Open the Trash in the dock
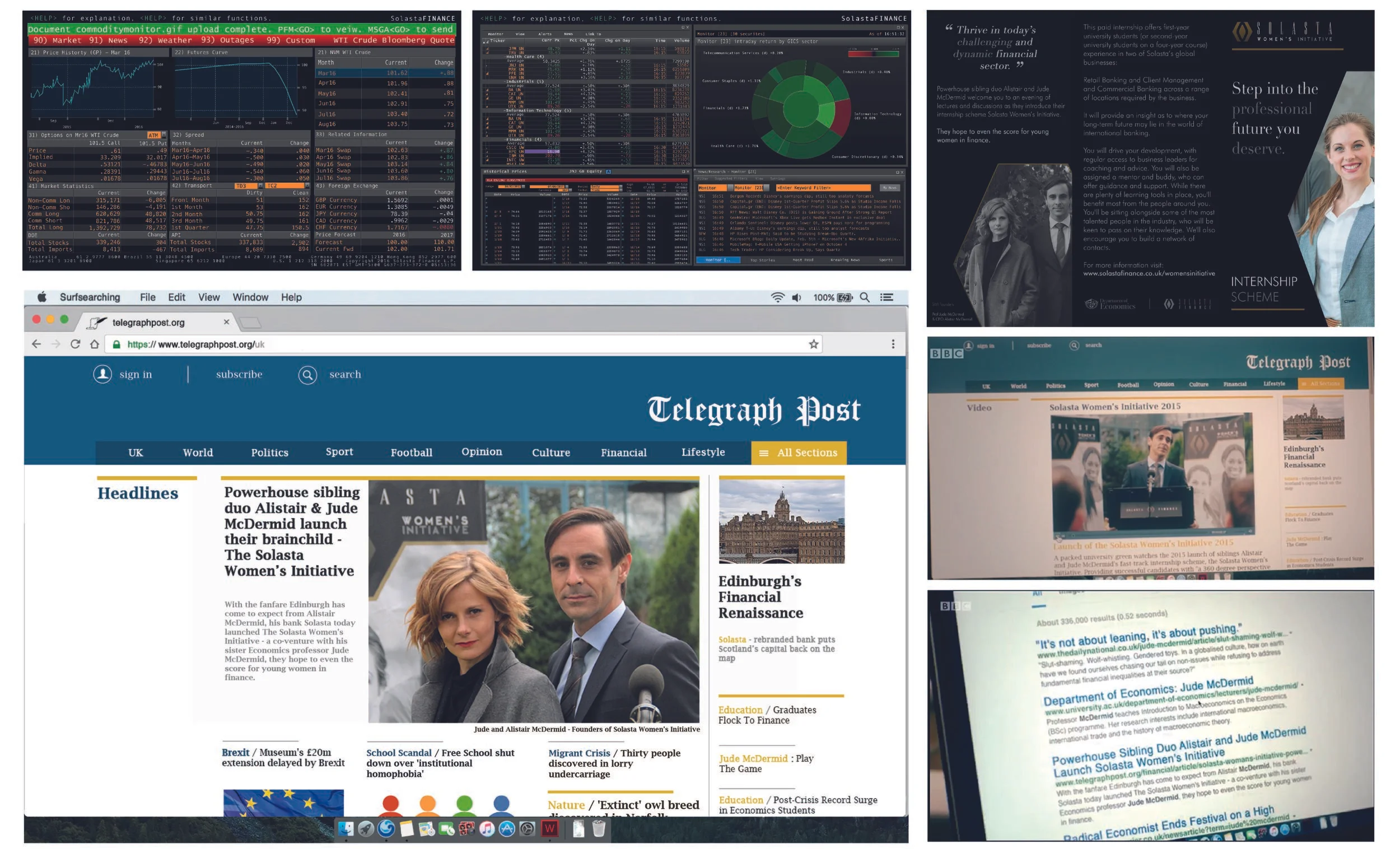This screenshot has height=849, width=1400. click(598, 828)
